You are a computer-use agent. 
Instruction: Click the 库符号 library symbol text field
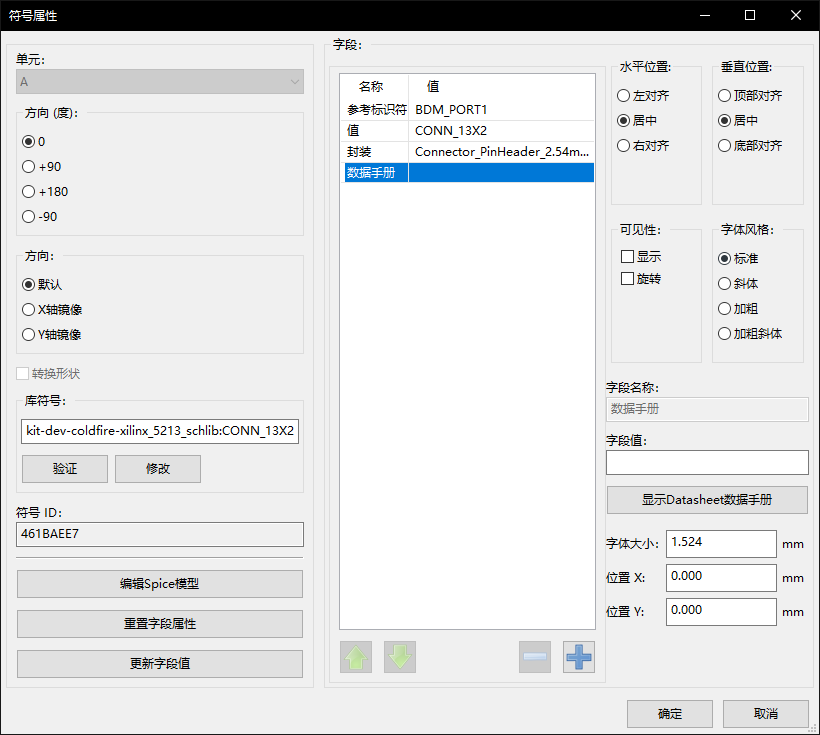pyautogui.click(x=160, y=432)
